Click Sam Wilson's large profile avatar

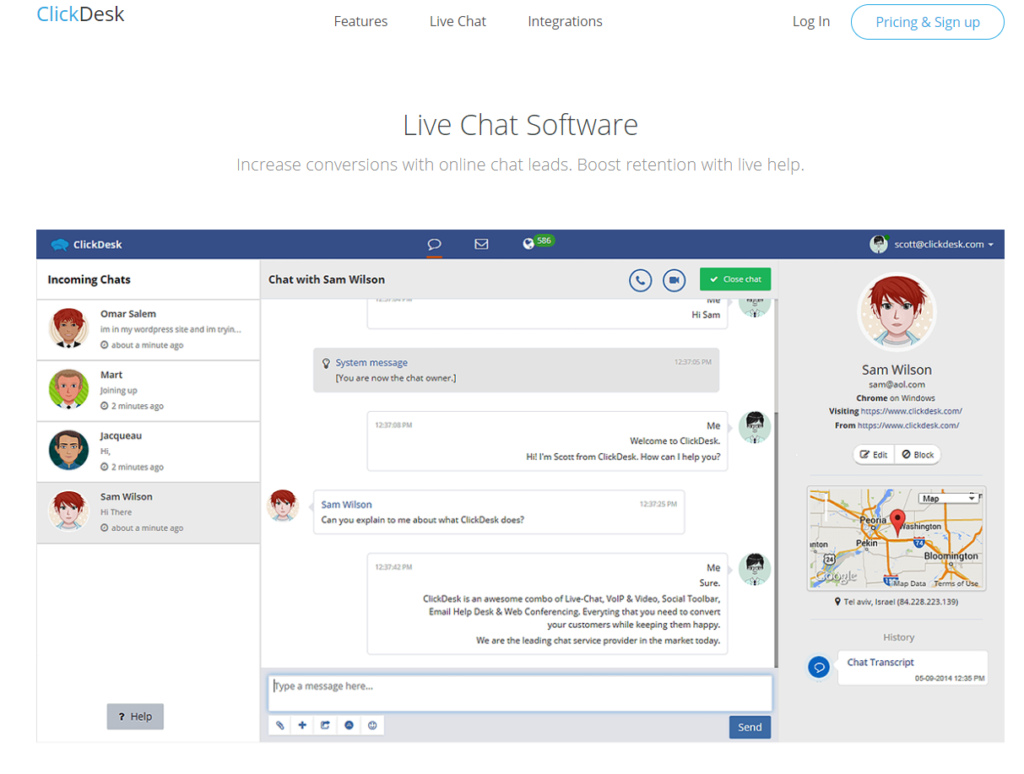(897, 312)
